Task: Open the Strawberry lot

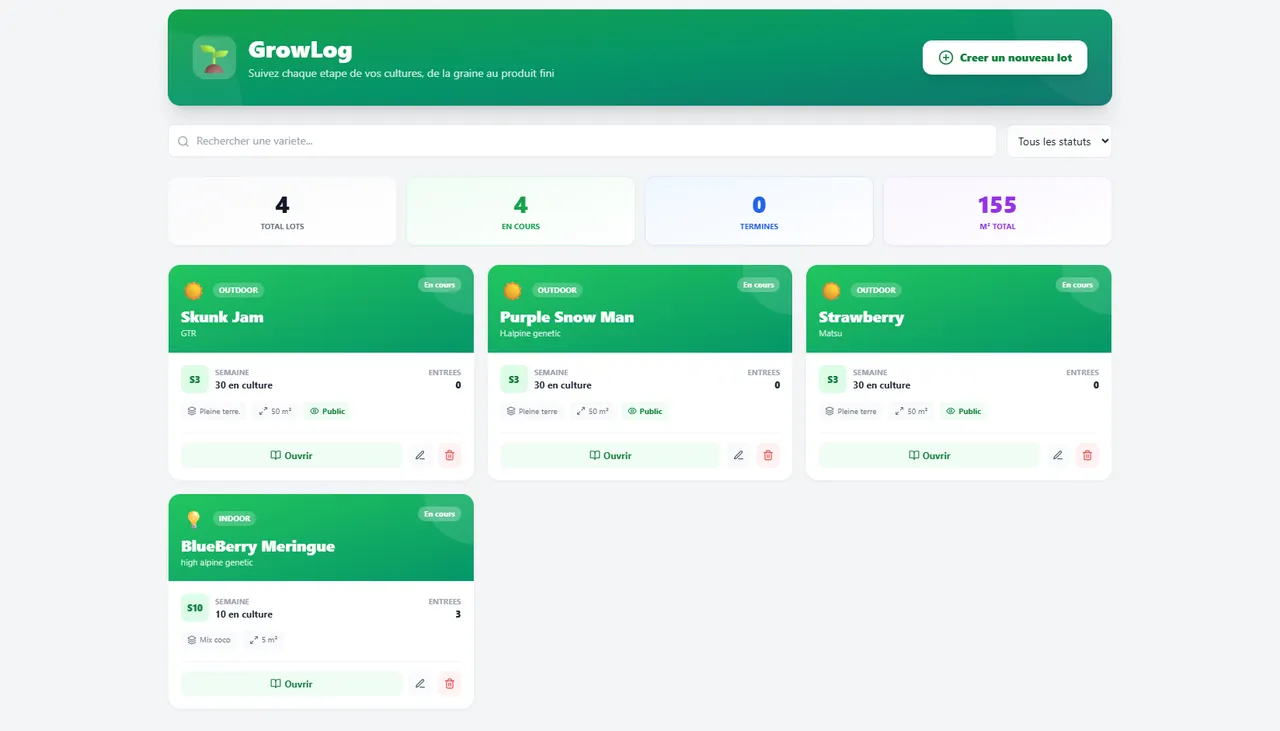Action: point(929,455)
